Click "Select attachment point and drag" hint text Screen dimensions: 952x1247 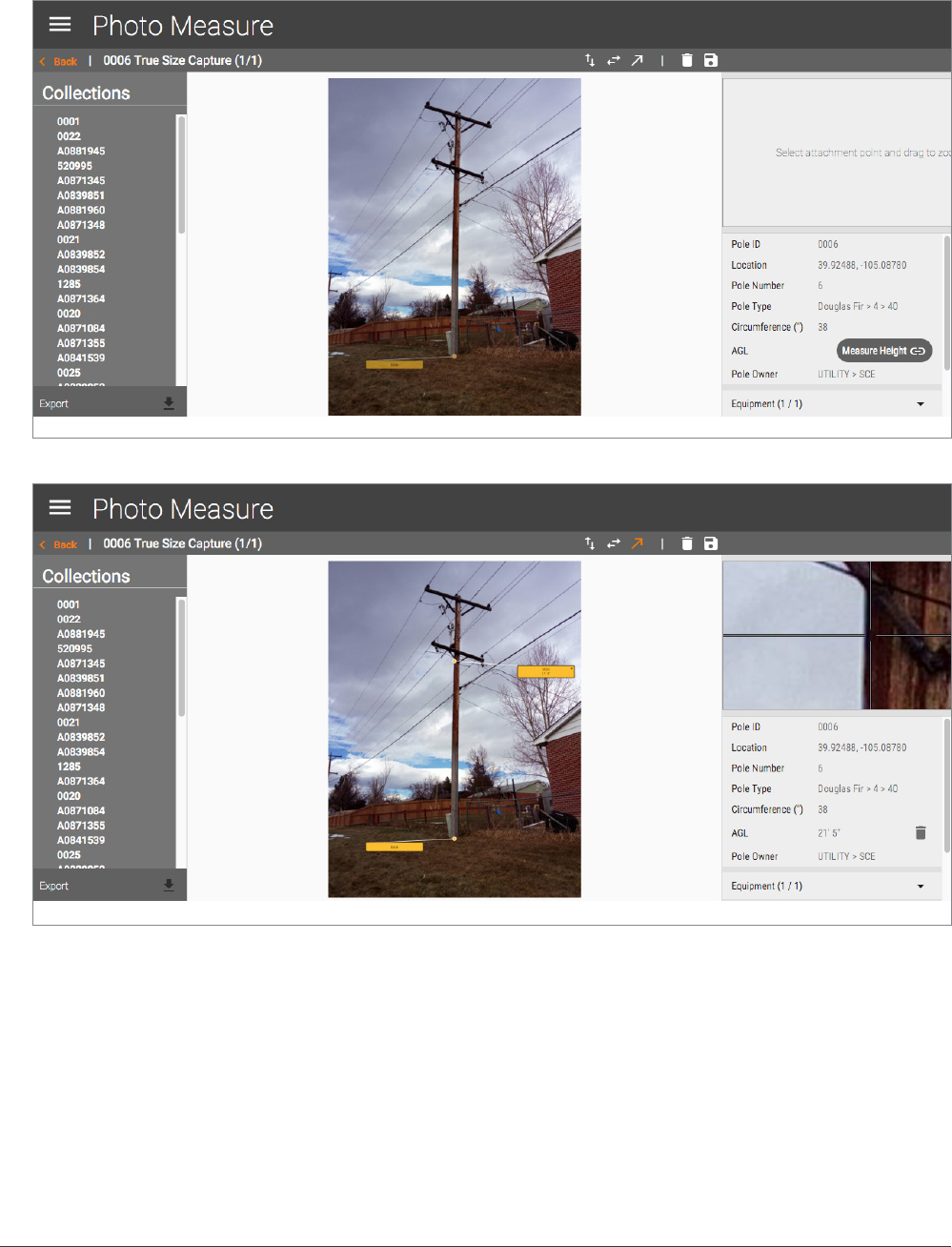pos(863,153)
